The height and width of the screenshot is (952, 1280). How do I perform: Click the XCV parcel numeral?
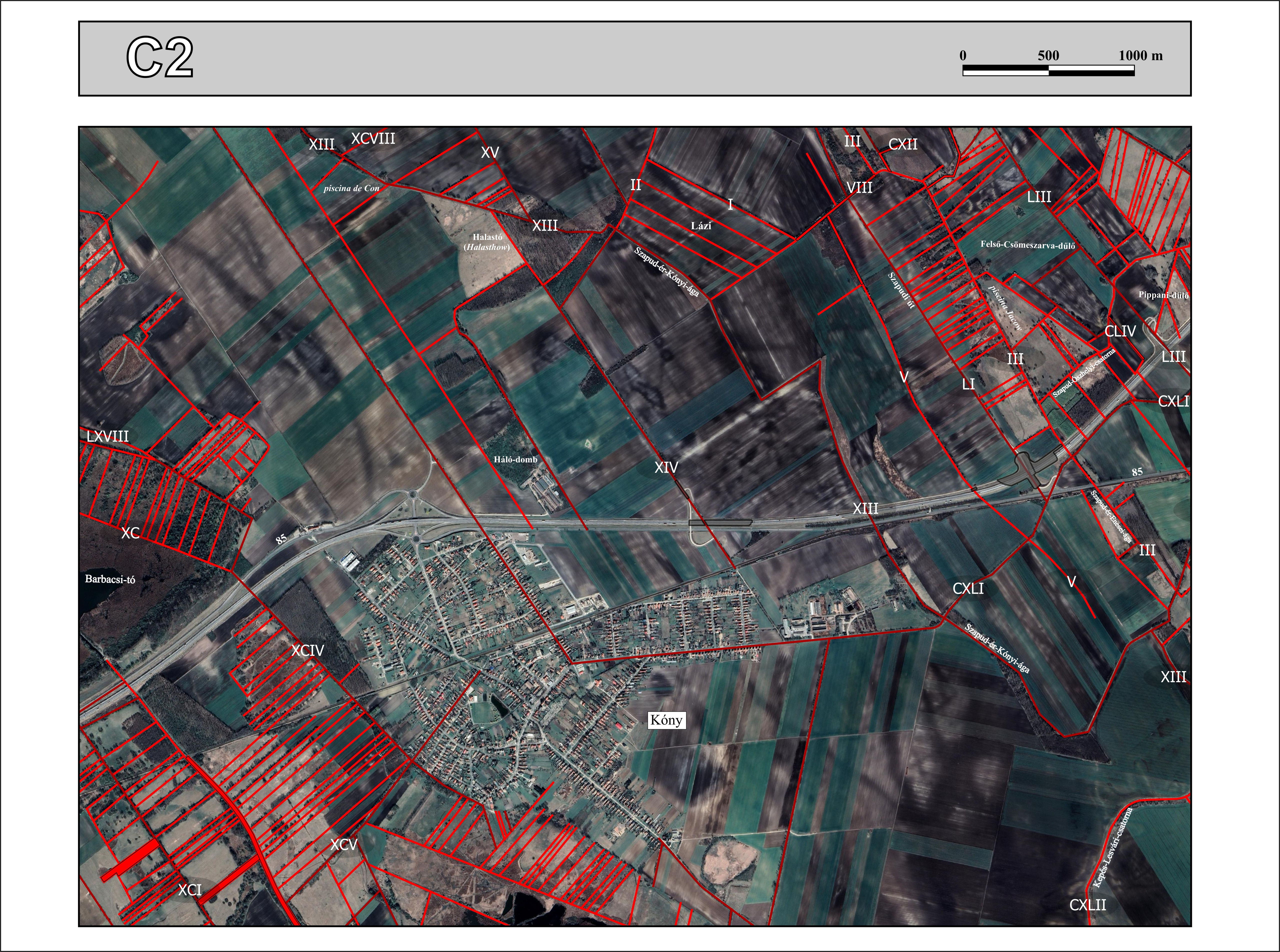(343, 845)
